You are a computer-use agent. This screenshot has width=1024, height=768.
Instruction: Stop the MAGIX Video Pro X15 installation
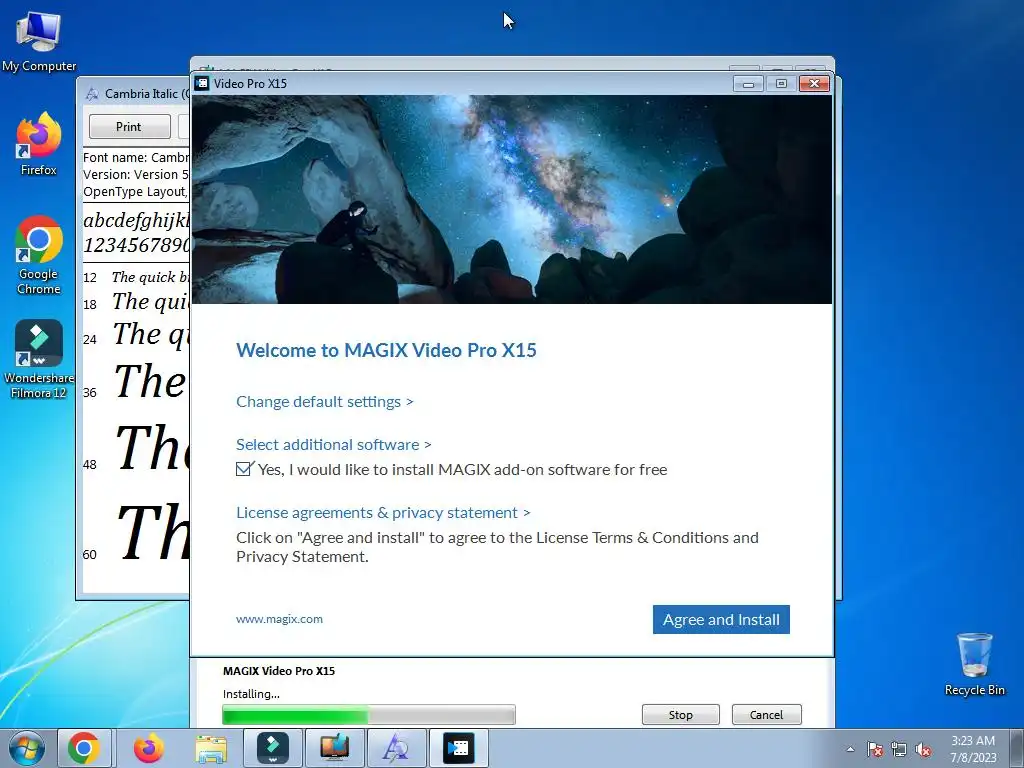[680, 714]
